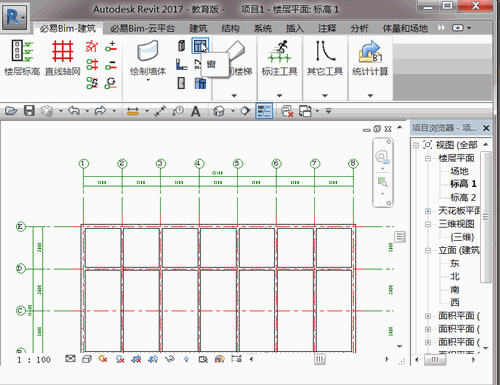
Task: Click the Save icon in quick toolbar
Action: coord(29,111)
